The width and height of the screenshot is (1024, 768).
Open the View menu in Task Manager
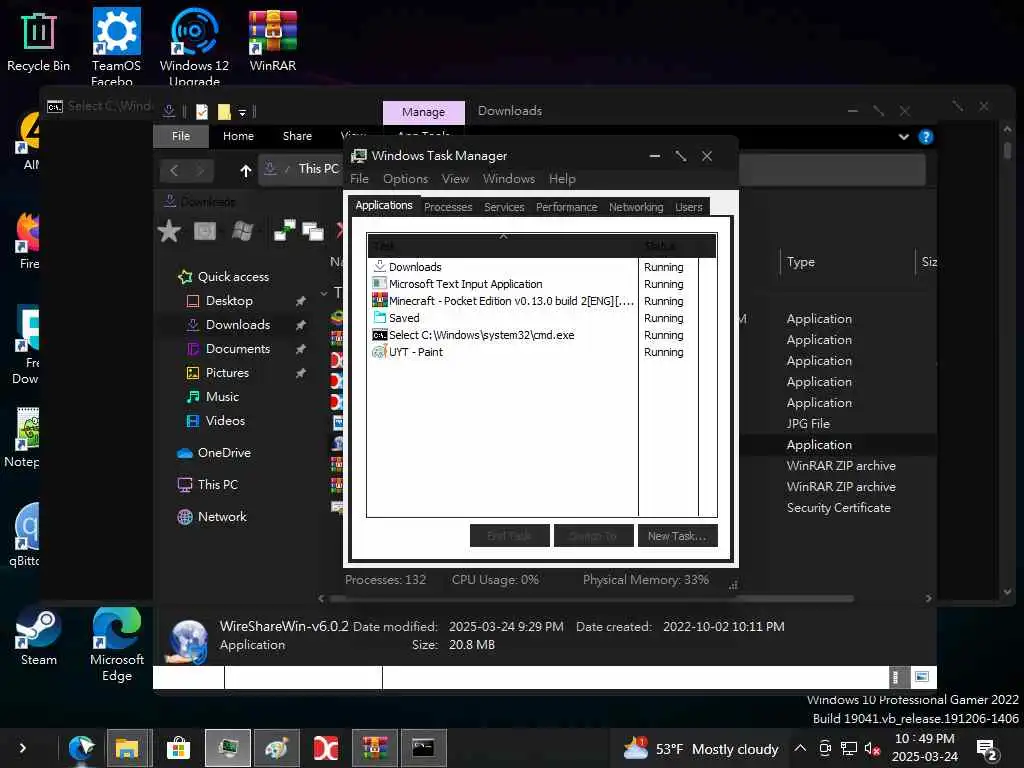(x=455, y=178)
